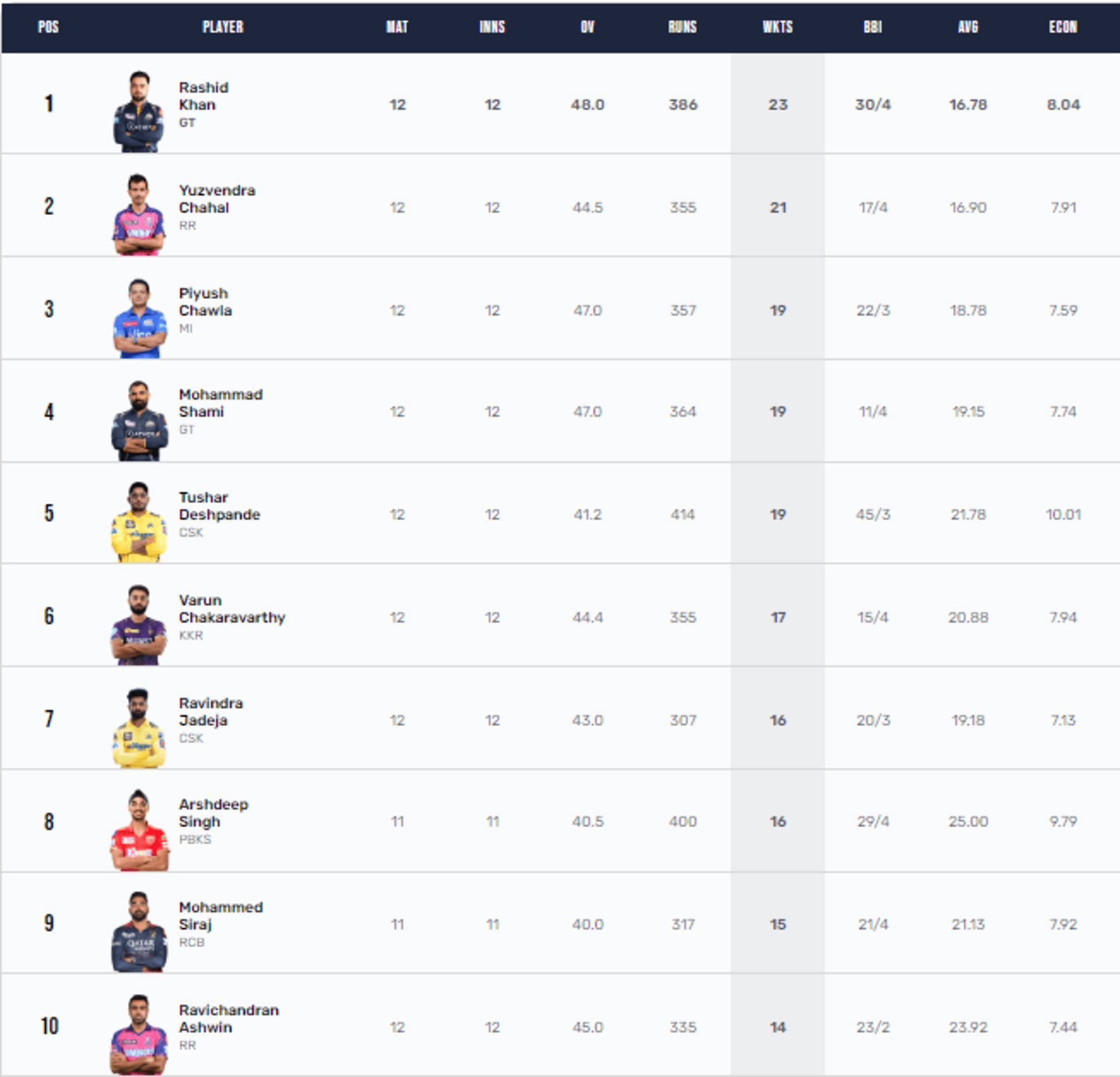Click Rashid Khan's player photo
The height and width of the screenshot is (1077, 1120).
(x=138, y=111)
